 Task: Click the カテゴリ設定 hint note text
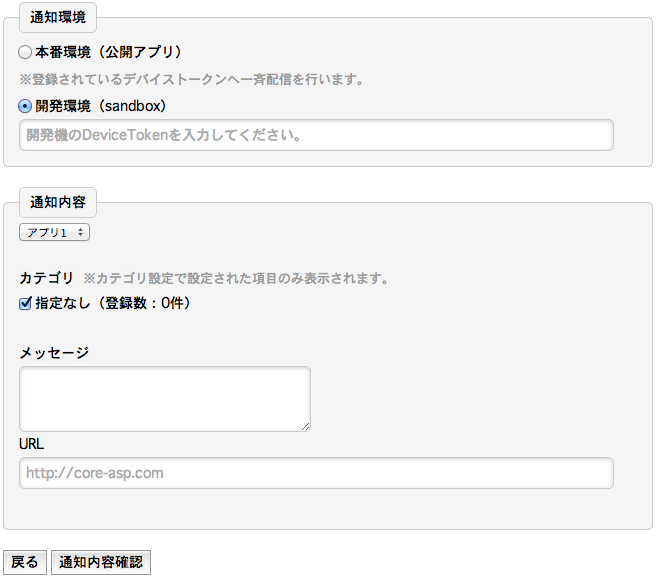(x=235, y=278)
